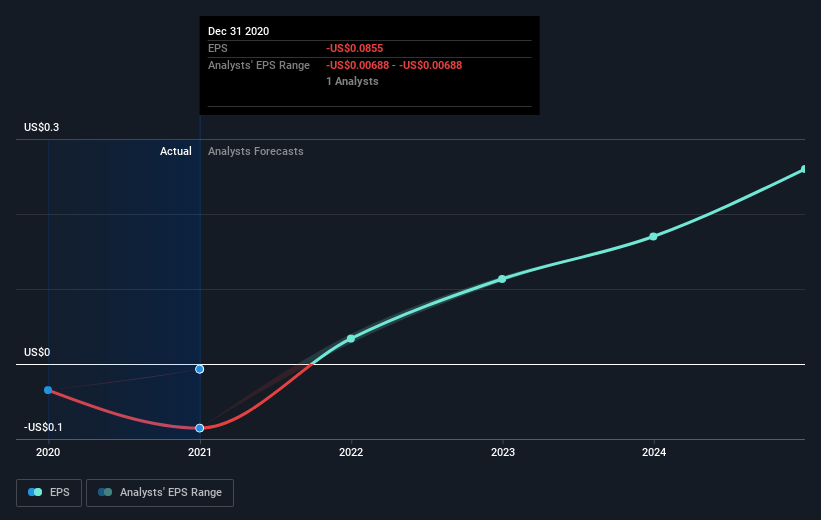Click the Analysts' EPS Range tooltip row label
The width and height of the screenshot is (821, 520).
coord(259,65)
